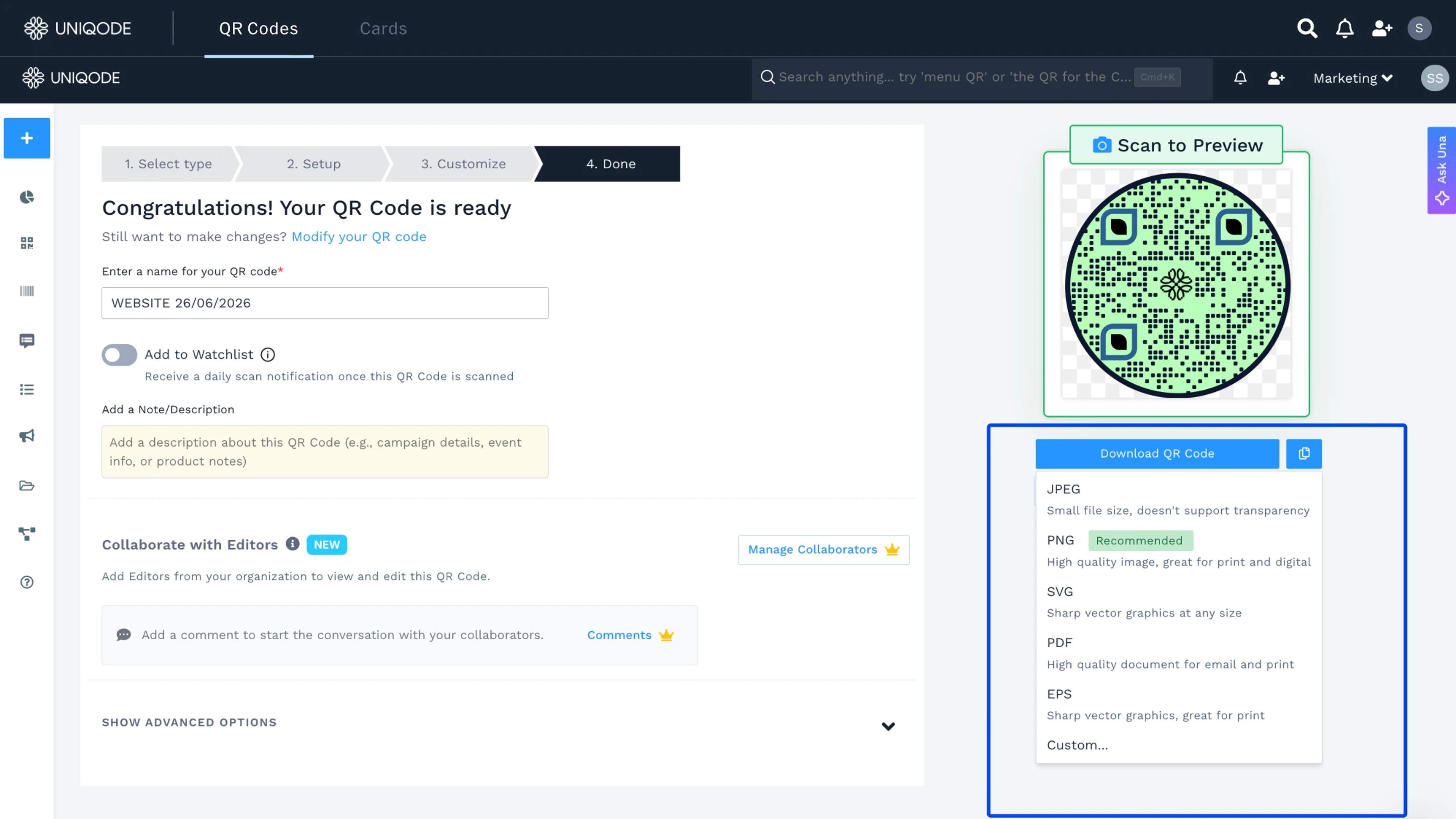Click the QR code name input field
The image size is (1456, 819).
pyautogui.click(x=325, y=303)
